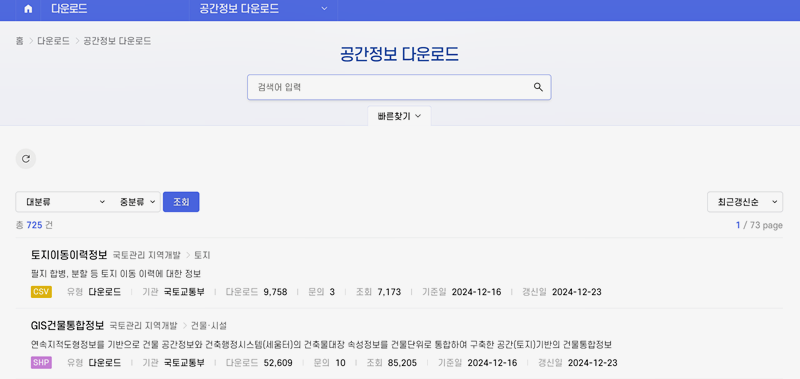Click view count 7,173
Screen dimensions: 800x379
pos(389,292)
